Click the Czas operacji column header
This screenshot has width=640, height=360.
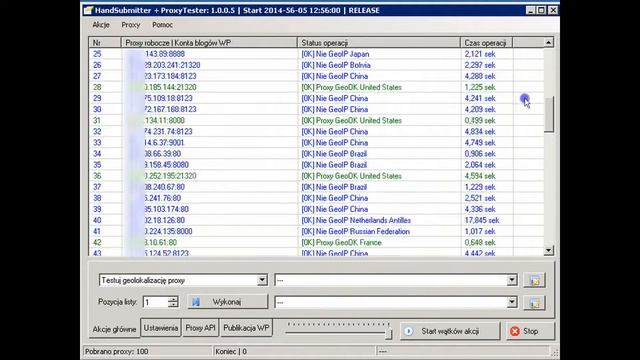pyautogui.click(x=487, y=42)
